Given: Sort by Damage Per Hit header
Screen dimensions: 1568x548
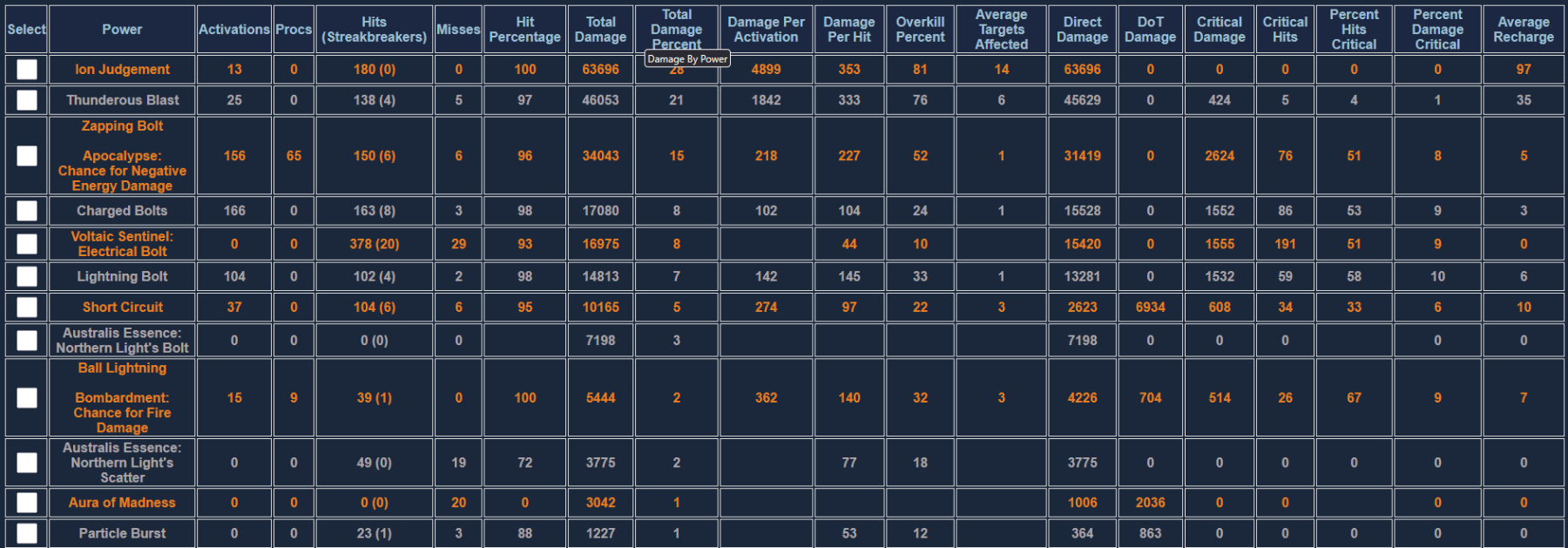Looking at the screenshot, I should tap(849, 30).
